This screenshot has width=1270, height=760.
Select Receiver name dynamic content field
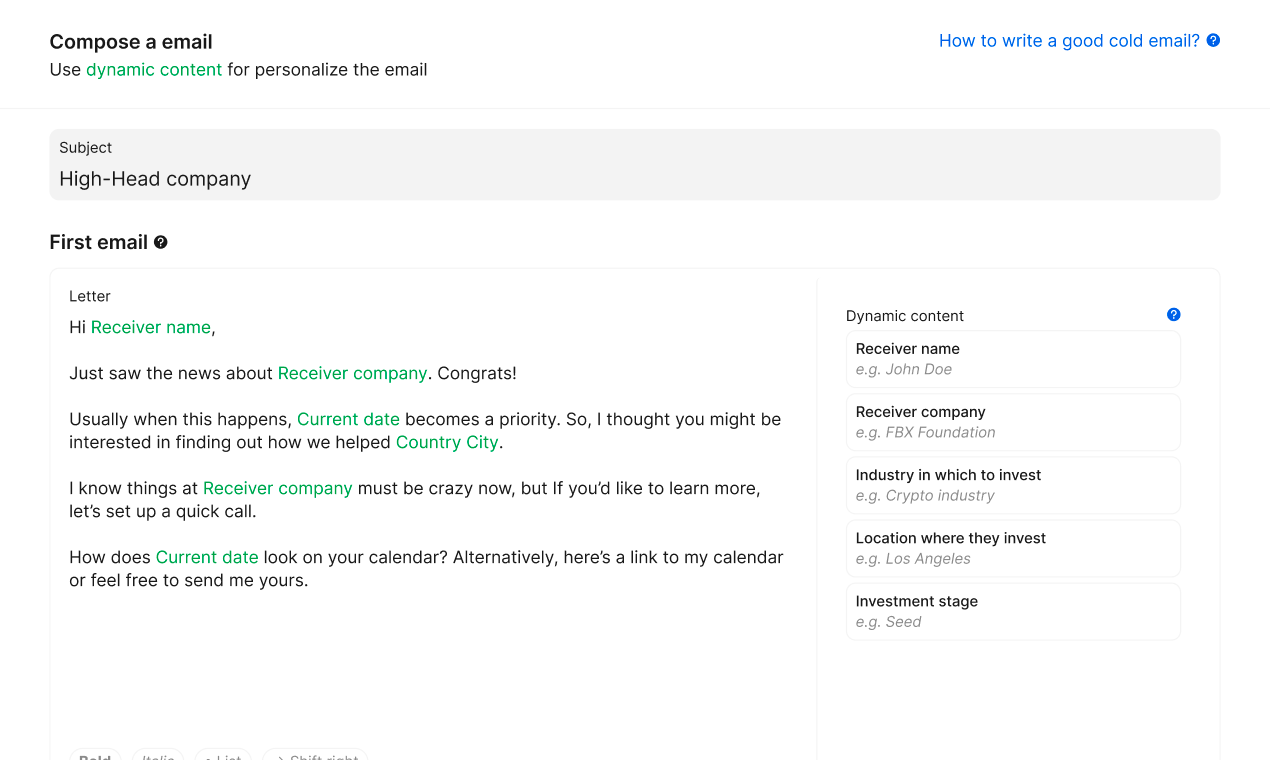point(1013,359)
